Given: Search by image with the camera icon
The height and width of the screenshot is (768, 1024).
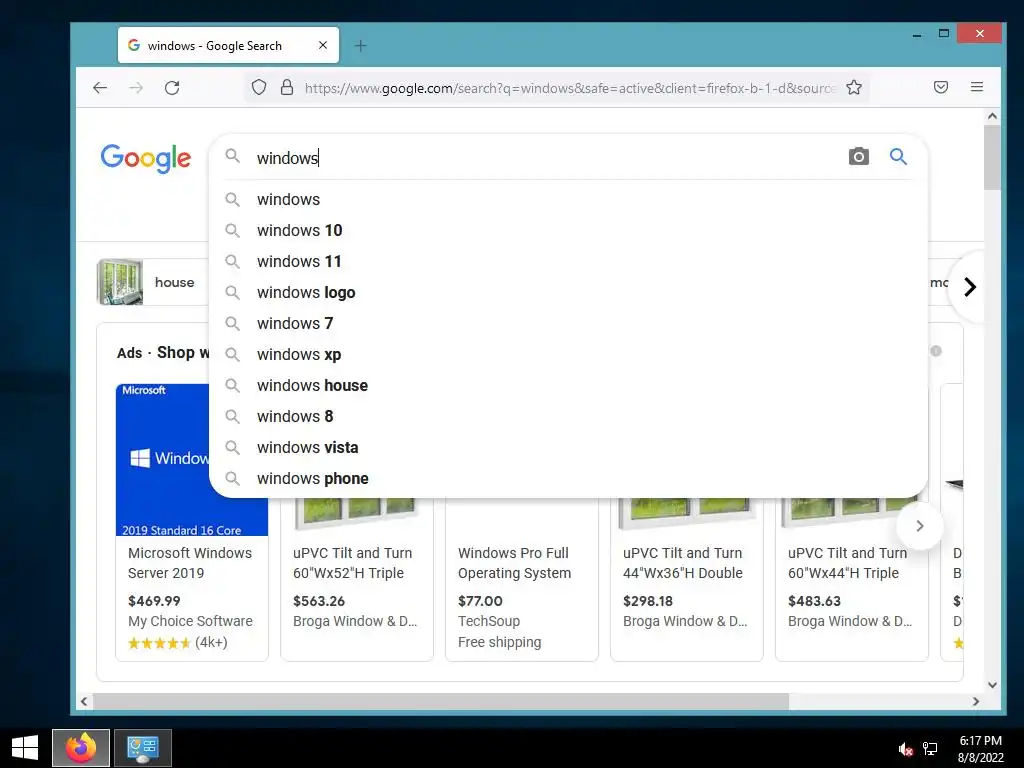Looking at the screenshot, I should (x=859, y=156).
